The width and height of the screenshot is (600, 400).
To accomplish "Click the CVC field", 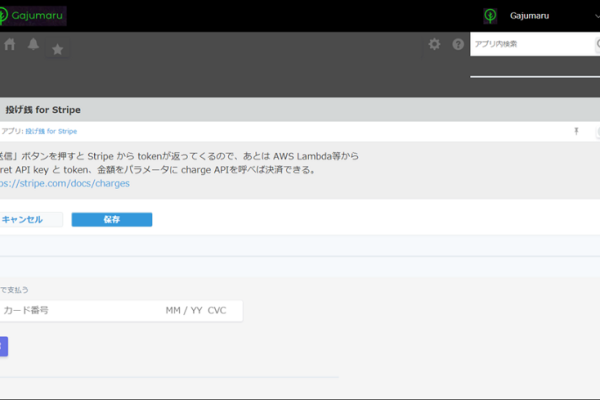I will [218, 311].
